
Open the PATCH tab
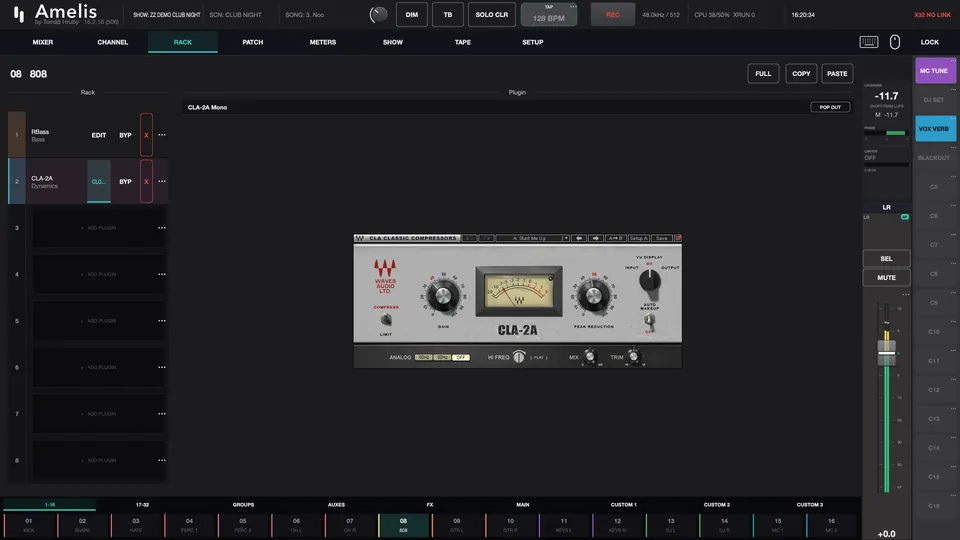click(x=252, y=42)
